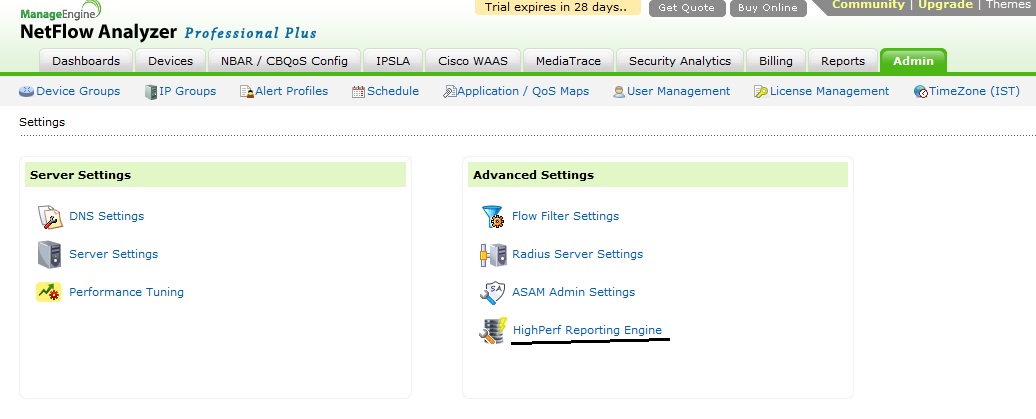Click the DNS Settings icon
This screenshot has width=1036, height=419.
coord(50,217)
